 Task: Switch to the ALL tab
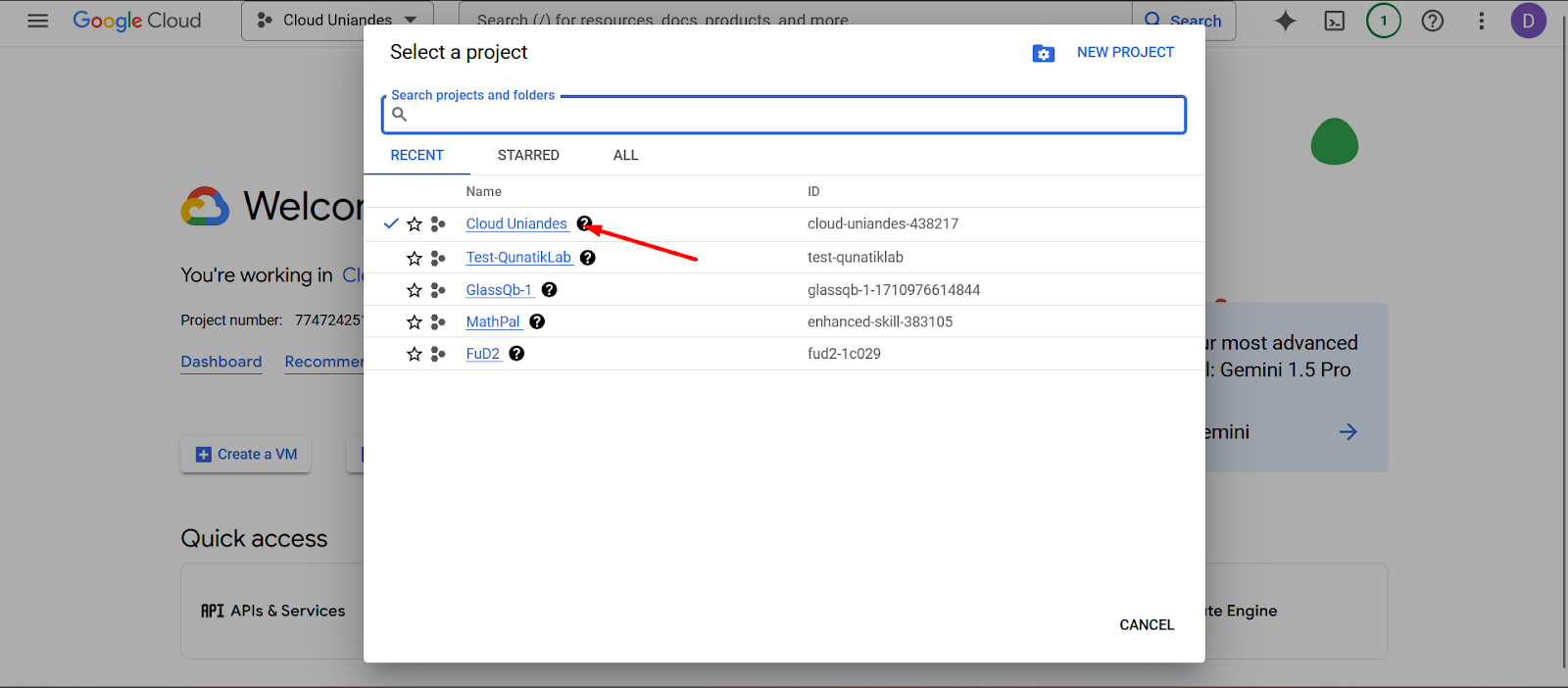tap(626, 155)
